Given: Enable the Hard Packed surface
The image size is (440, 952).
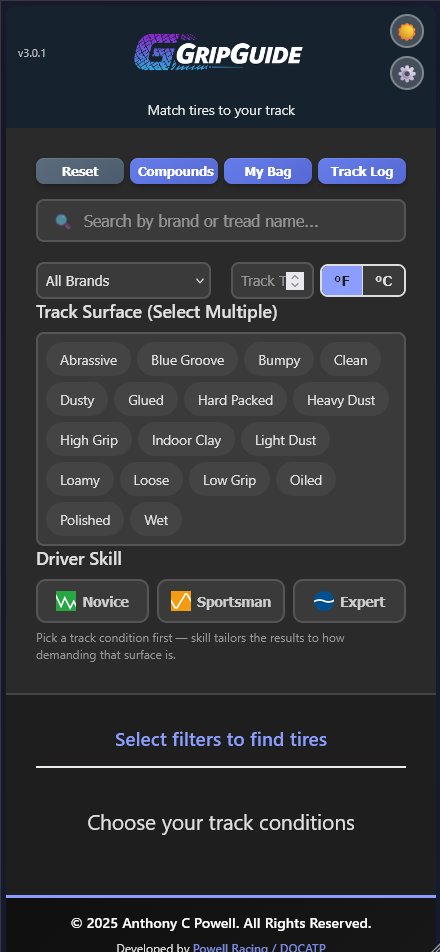Looking at the screenshot, I should pos(235,400).
